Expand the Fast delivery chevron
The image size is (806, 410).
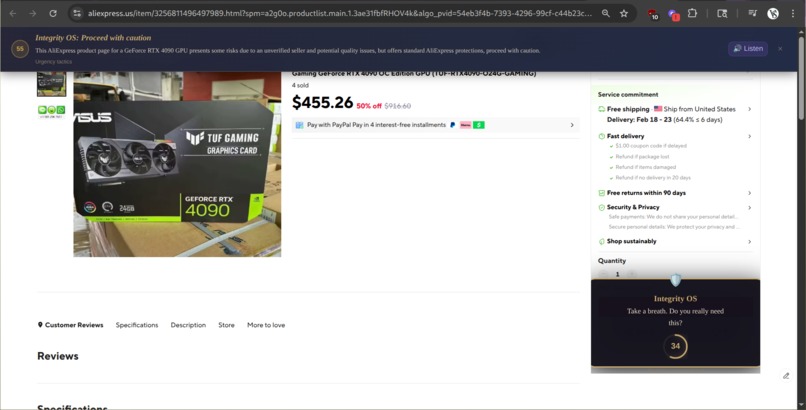tap(749, 136)
